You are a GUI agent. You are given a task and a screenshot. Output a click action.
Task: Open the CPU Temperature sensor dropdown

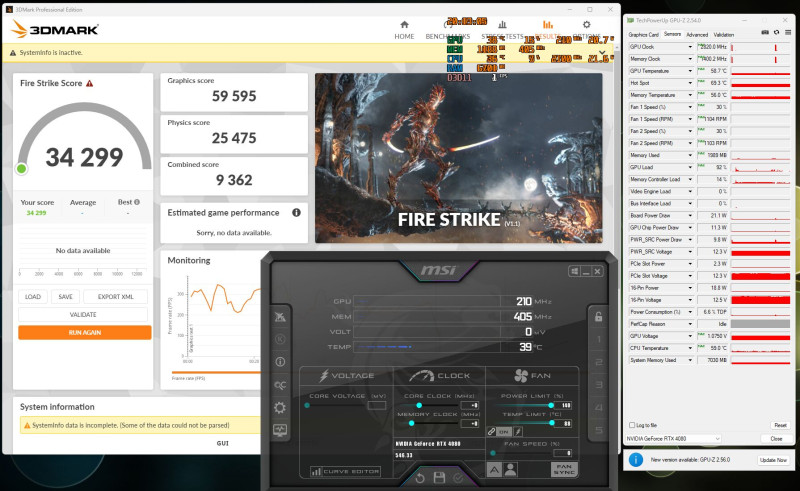point(690,348)
